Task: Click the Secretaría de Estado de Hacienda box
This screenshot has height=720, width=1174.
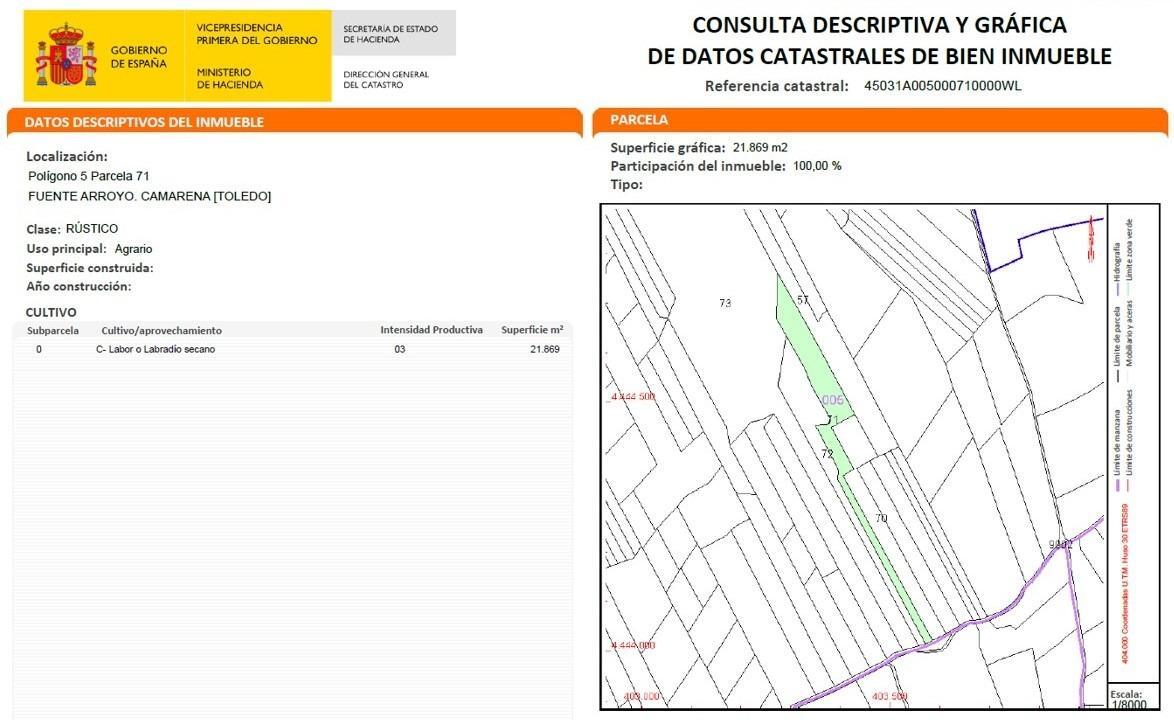Action: click(393, 33)
